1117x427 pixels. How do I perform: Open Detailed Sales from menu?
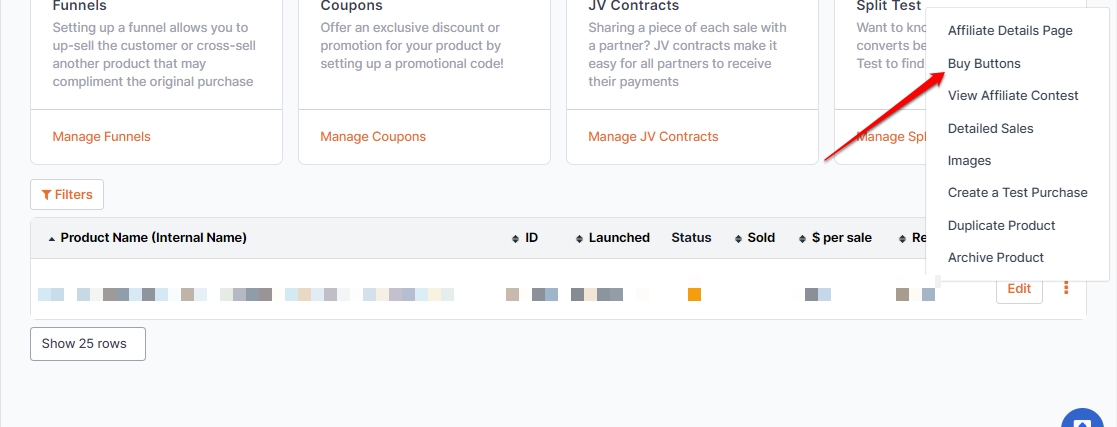point(990,128)
